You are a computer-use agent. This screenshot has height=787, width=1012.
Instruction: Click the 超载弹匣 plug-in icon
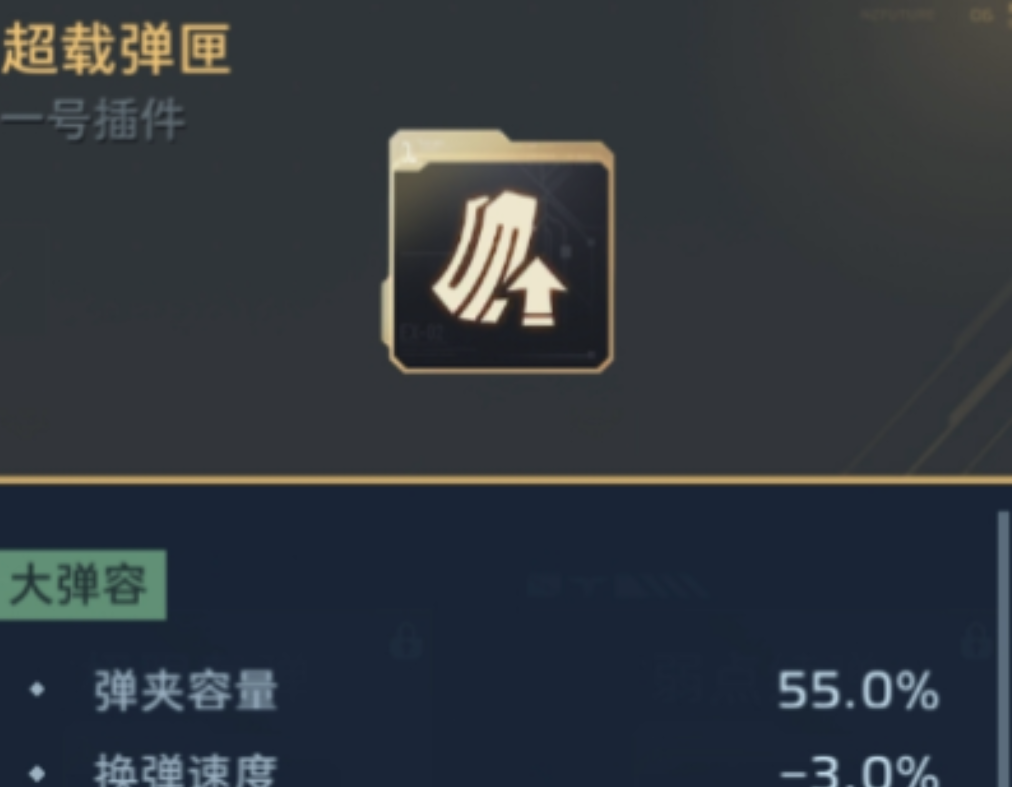498,251
